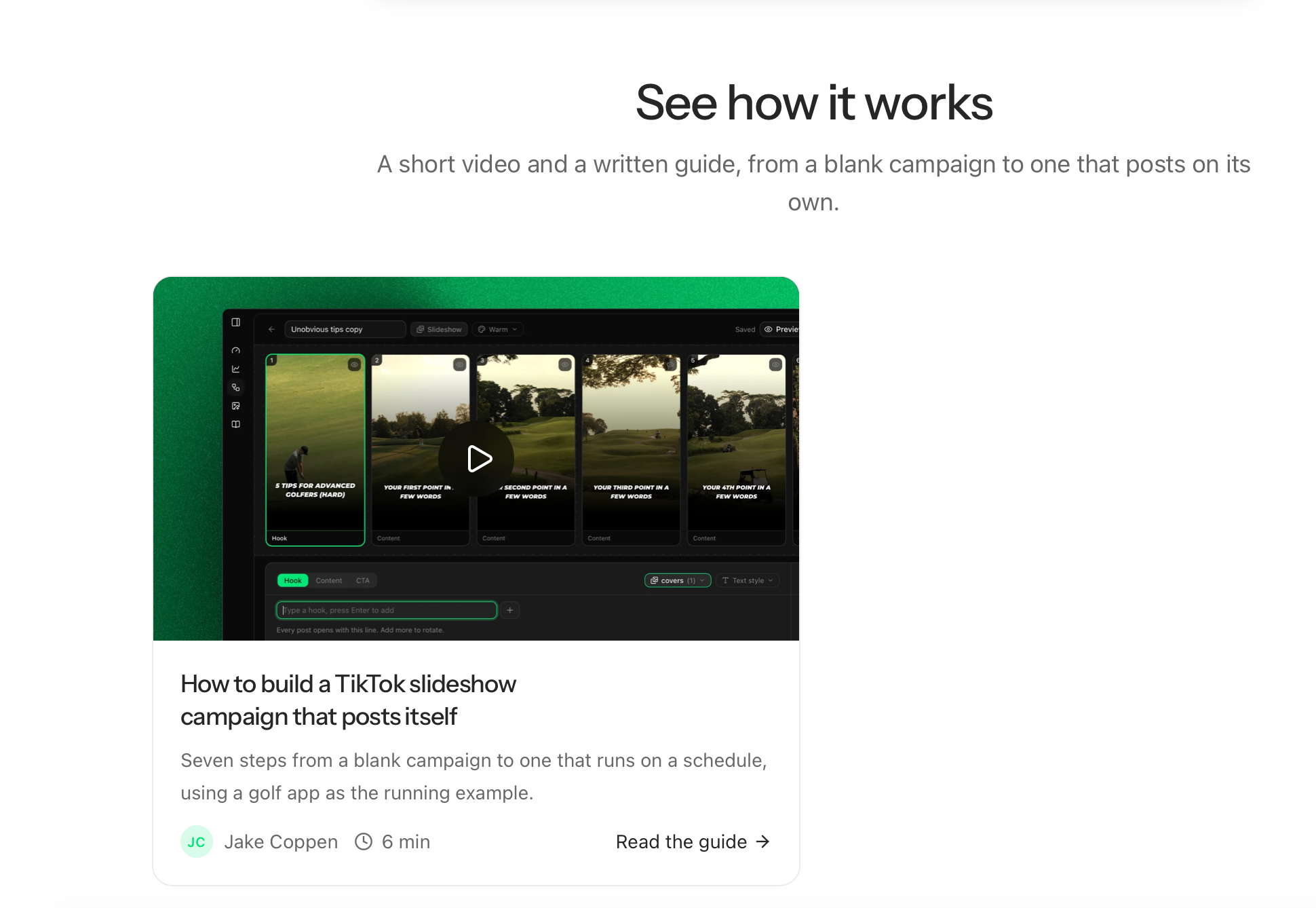Viewport: 1316px width, 908px height.
Task: Open the dashboard gauge icon in sidebar
Action: coord(235,351)
